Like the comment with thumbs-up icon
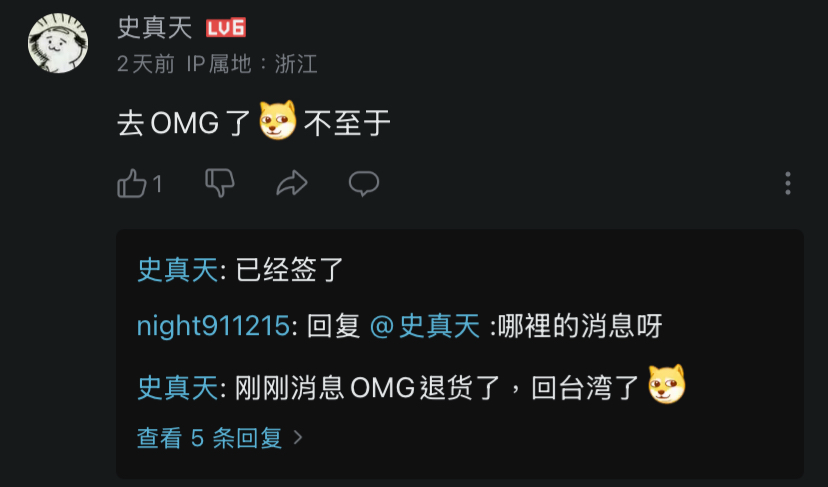Viewport: 828px width, 487px height. click(131, 183)
